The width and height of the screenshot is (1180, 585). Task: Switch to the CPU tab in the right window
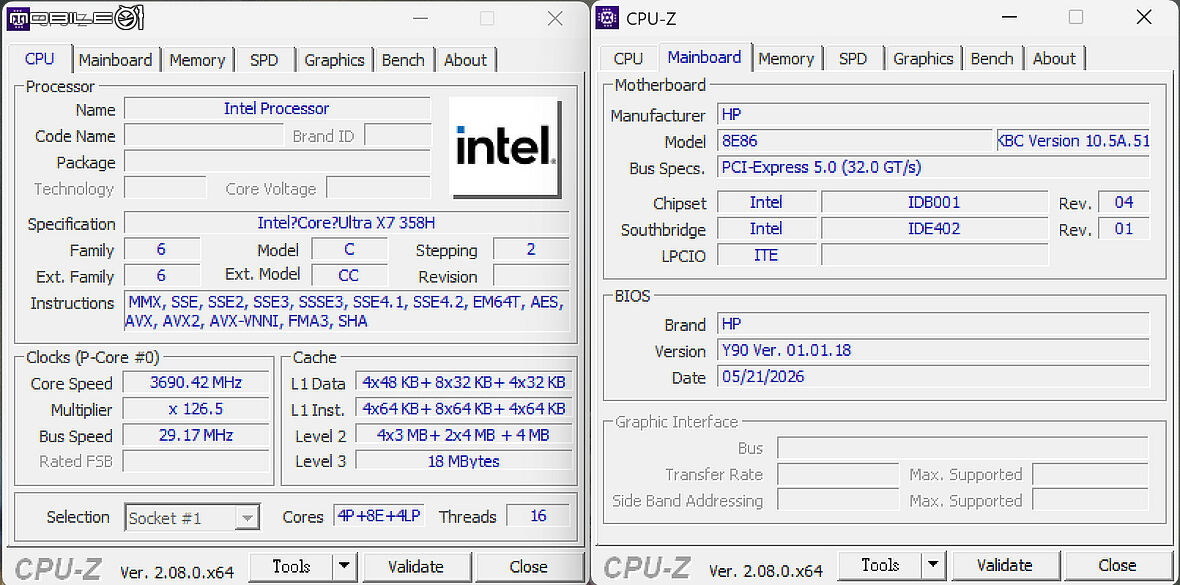click(x=628, y=58)
